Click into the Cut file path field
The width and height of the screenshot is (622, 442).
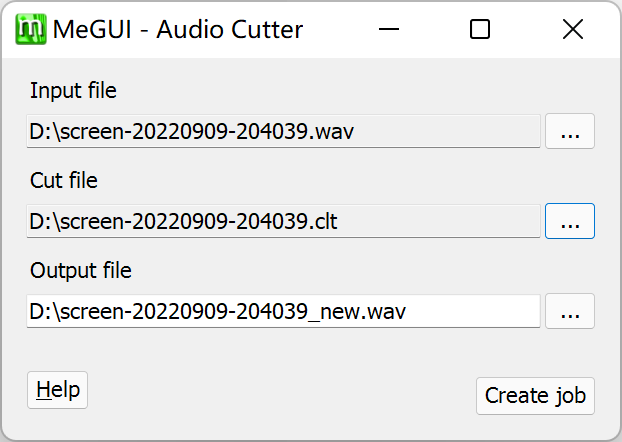(x=283, y=221)
